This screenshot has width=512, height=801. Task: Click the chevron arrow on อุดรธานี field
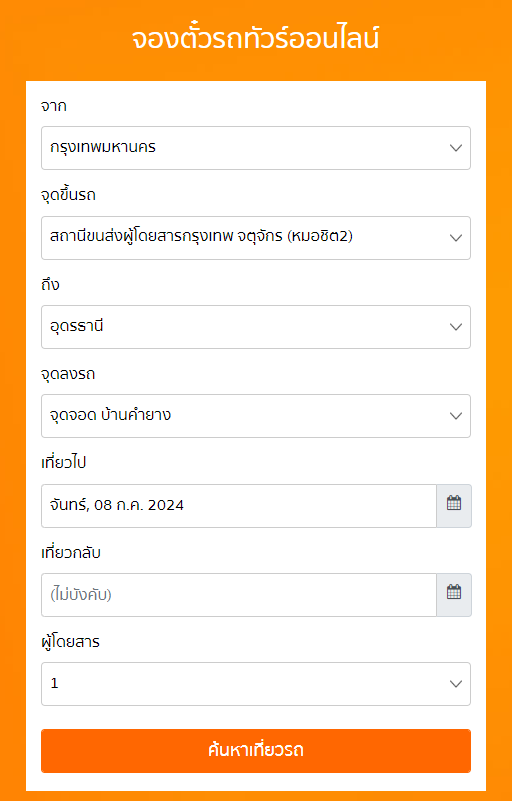point(456,327)
